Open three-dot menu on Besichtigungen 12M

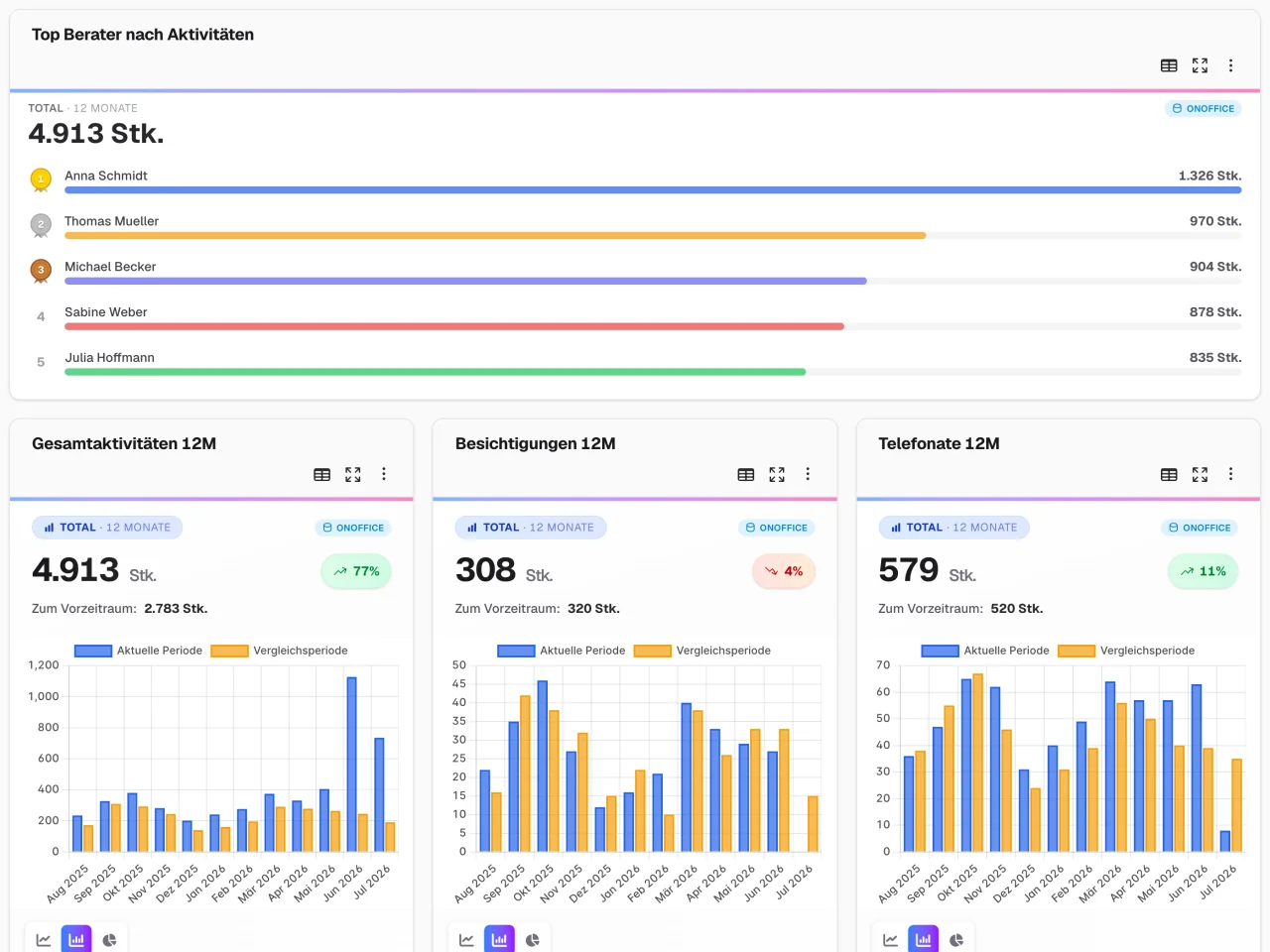[808, 475]
